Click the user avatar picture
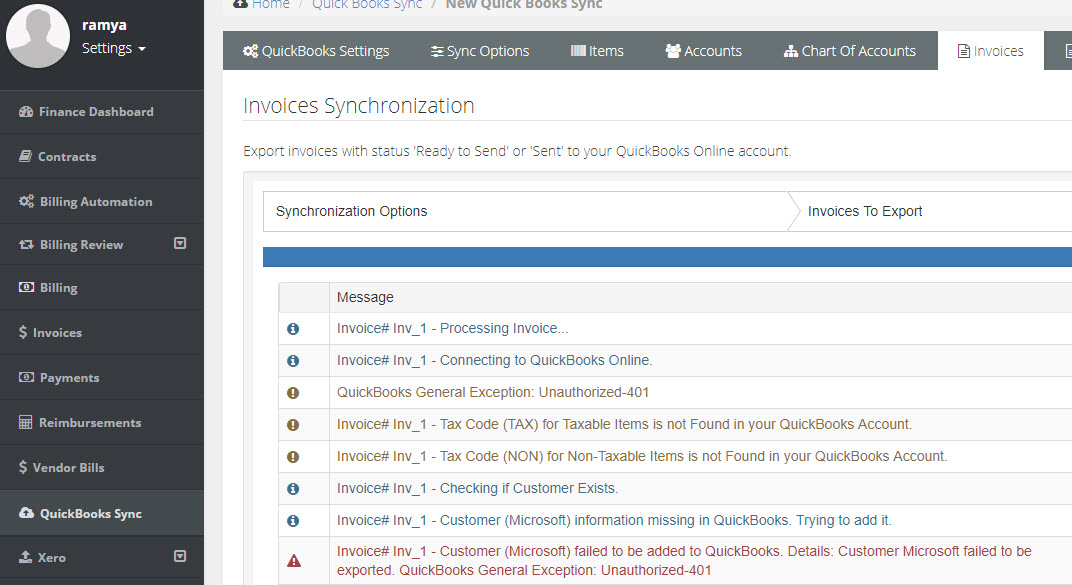This screenshot has width=1072, height=585. click(x=38, y=35)
